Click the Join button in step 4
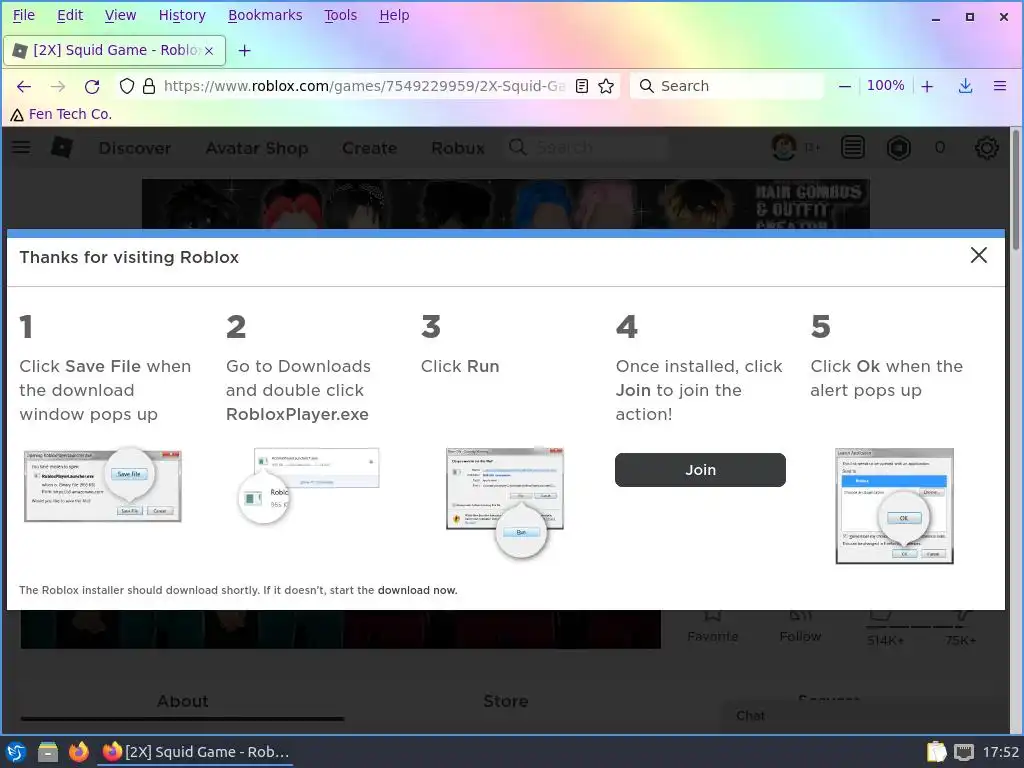 pos(700,470)
